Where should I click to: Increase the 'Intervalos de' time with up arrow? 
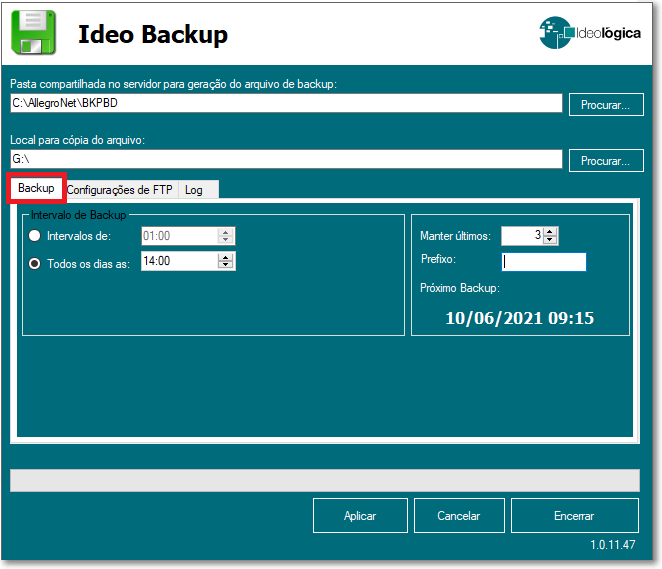pos(226,232)
